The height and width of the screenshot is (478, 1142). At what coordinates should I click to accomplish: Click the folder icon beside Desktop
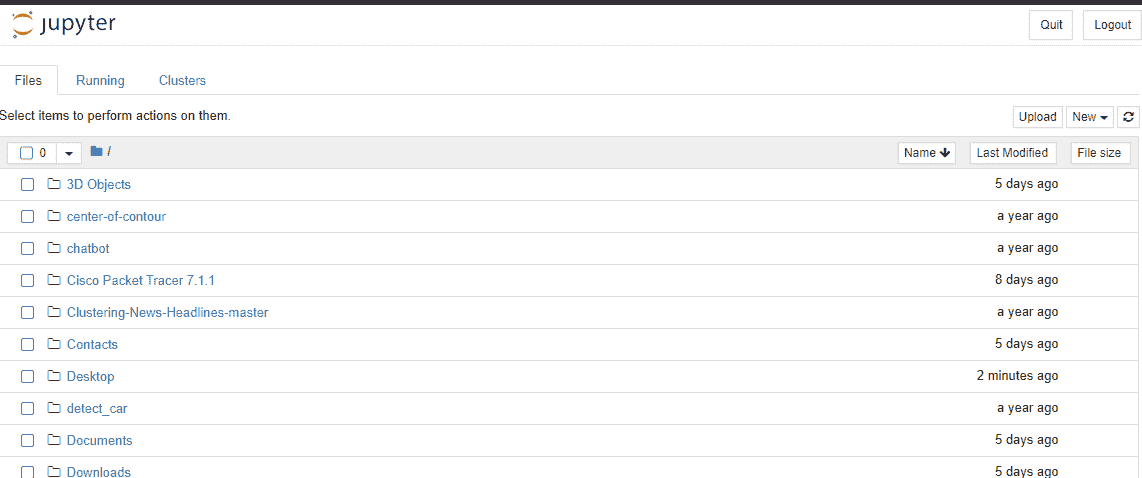tap(54, 376)
